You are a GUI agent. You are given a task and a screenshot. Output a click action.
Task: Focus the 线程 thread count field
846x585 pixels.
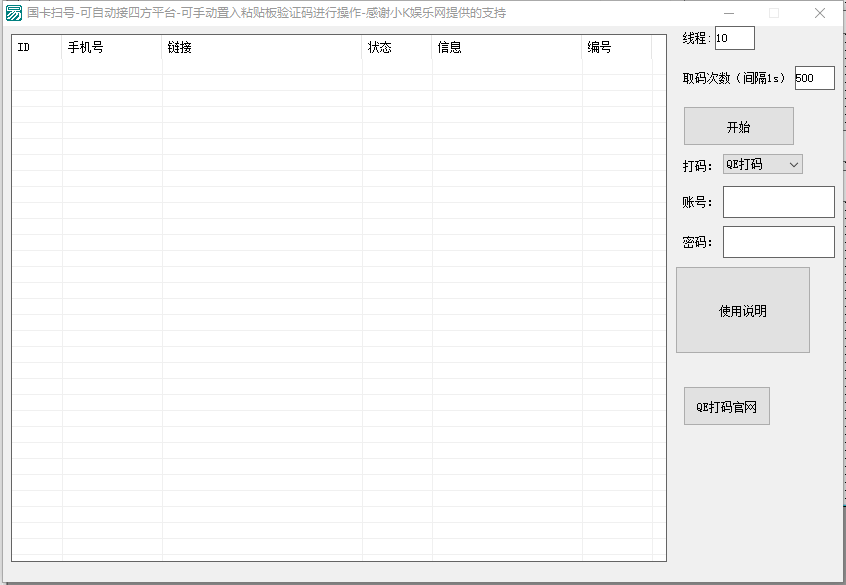tap(734, 38)
